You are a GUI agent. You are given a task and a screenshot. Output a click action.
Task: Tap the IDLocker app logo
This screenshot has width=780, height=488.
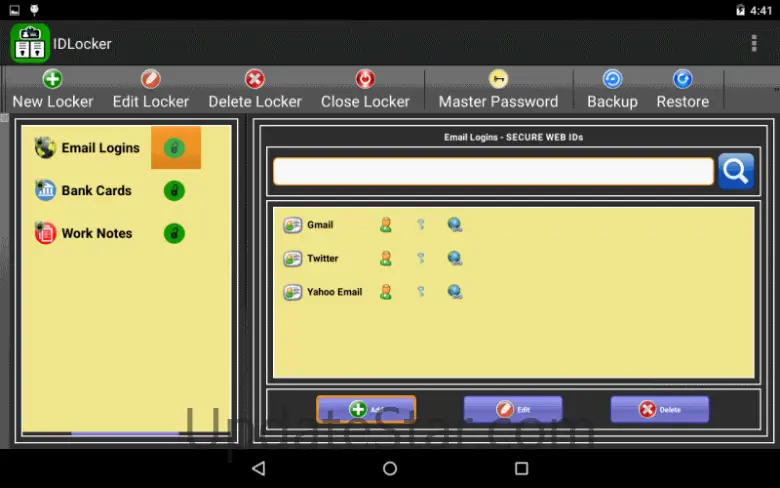click(30, 43)
